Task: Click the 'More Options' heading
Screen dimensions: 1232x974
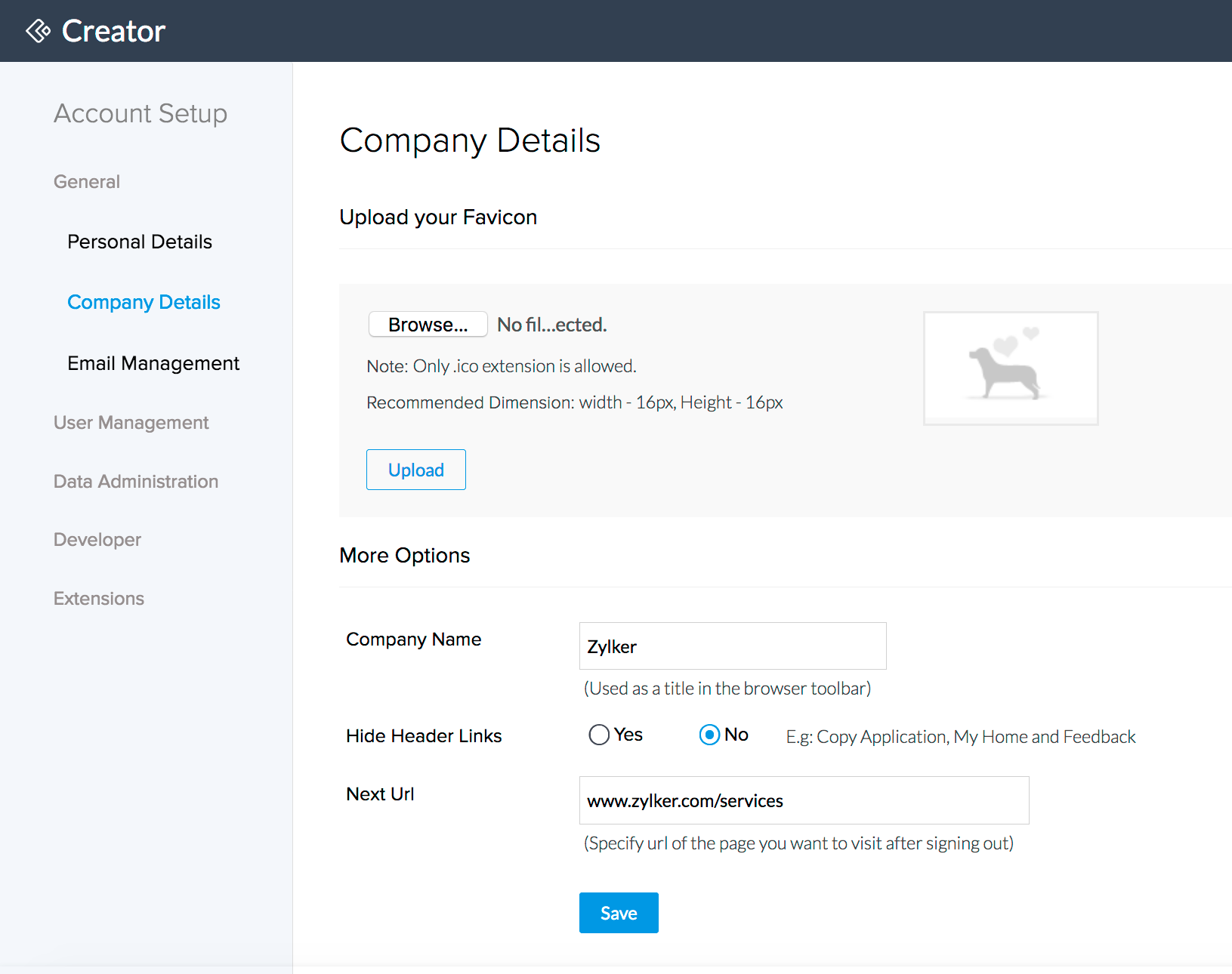Action: pos(405,556)
